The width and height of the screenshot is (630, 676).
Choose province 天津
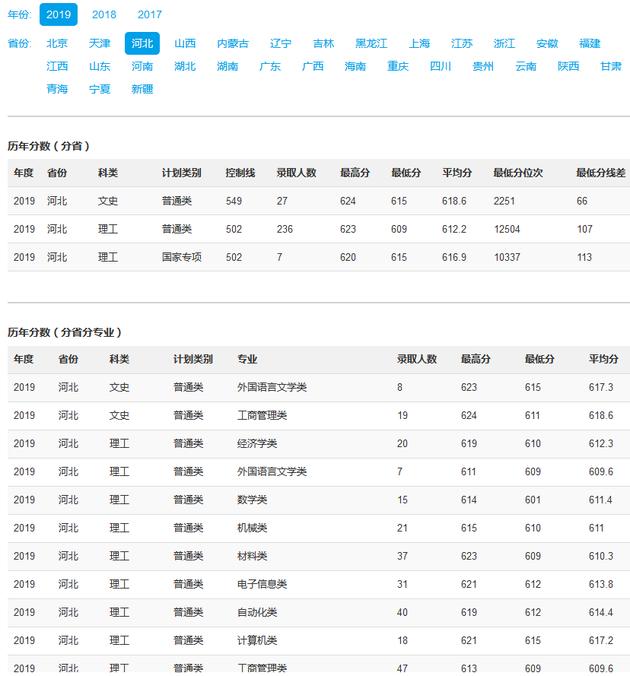coord(100,44)
